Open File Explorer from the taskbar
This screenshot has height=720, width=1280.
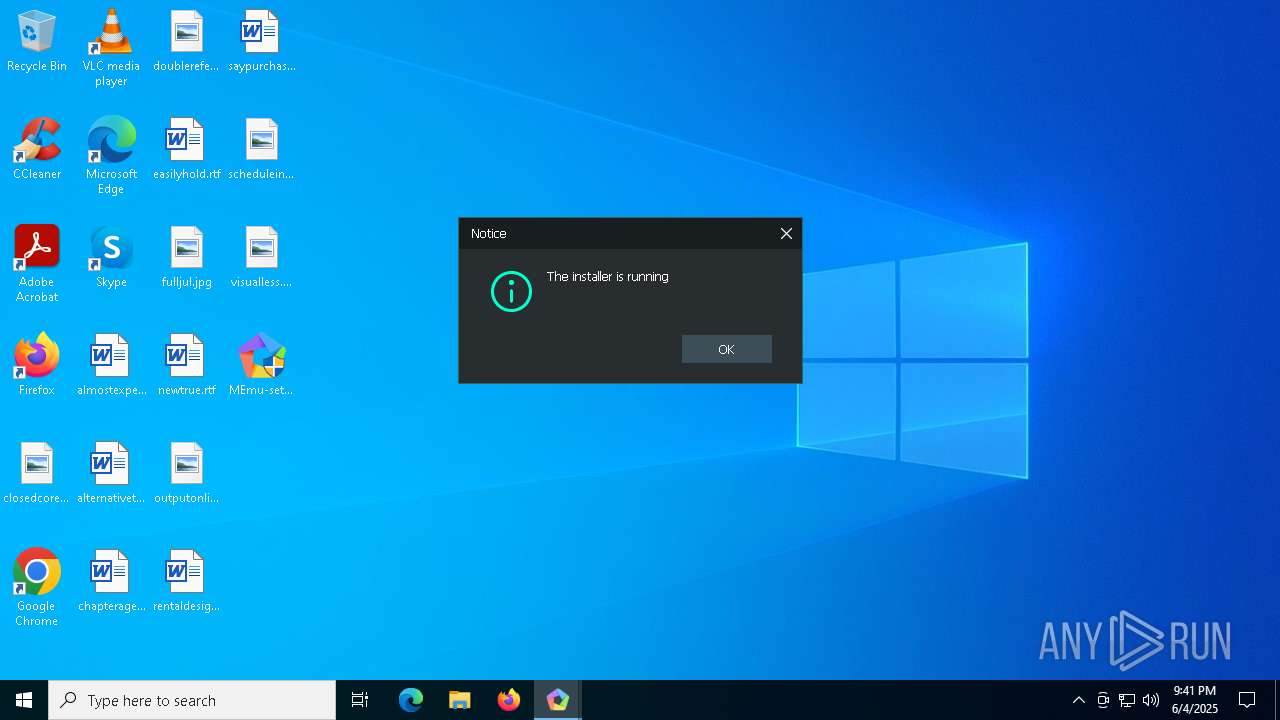pyautogui.click(x=460, y=700)
